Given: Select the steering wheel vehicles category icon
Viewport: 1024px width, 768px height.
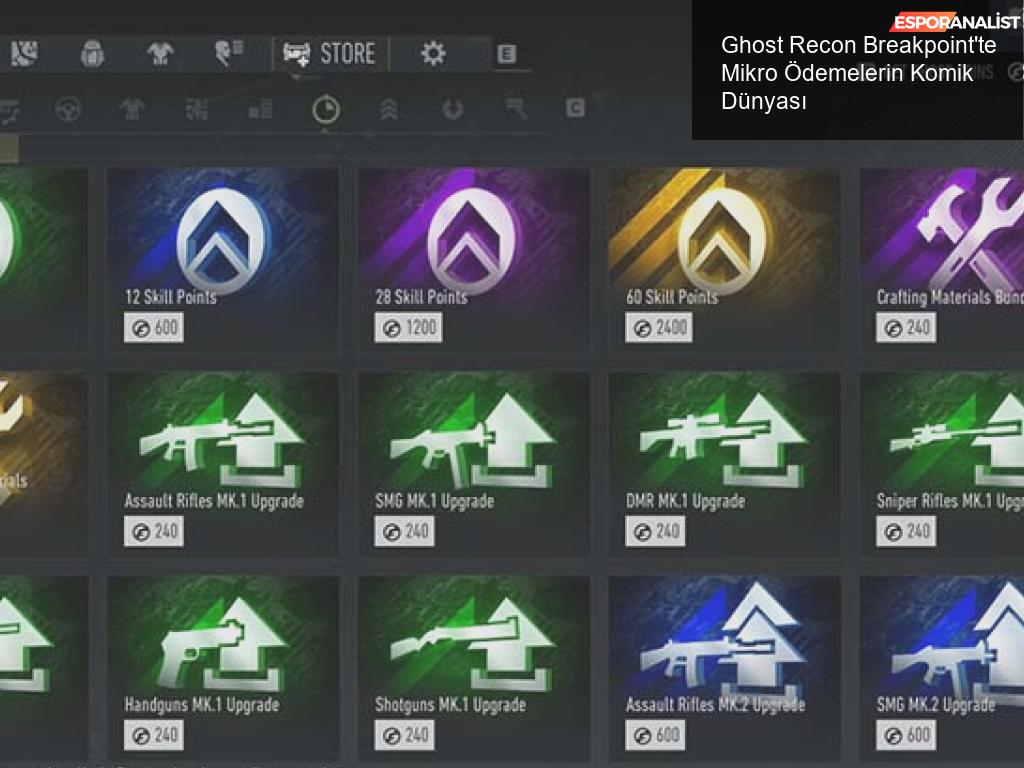Looking at the screenshot, I should tap(68, 109).
